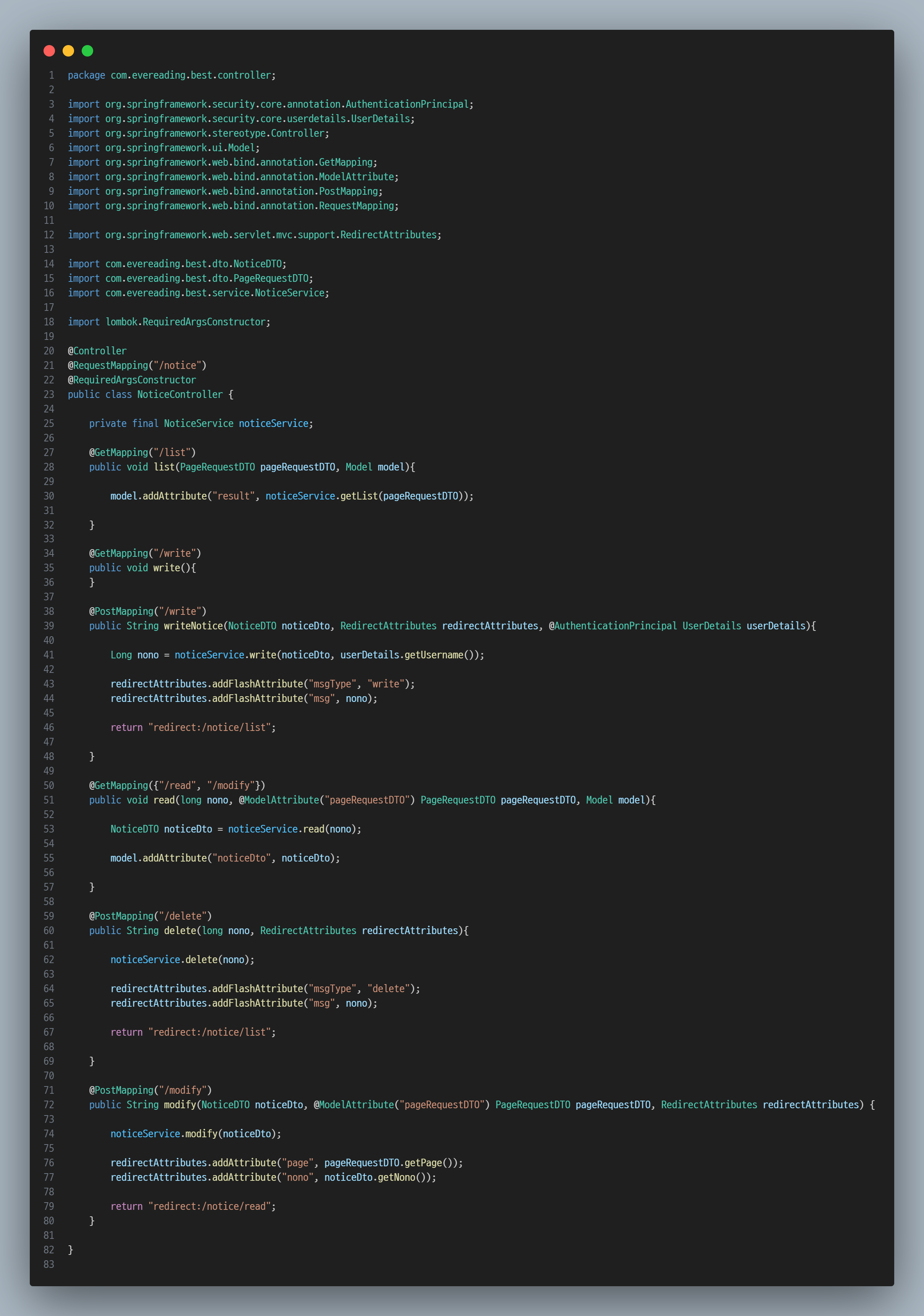
Task: Click 'private final NoticeService noticeService;'
Action: coord(201,424)
